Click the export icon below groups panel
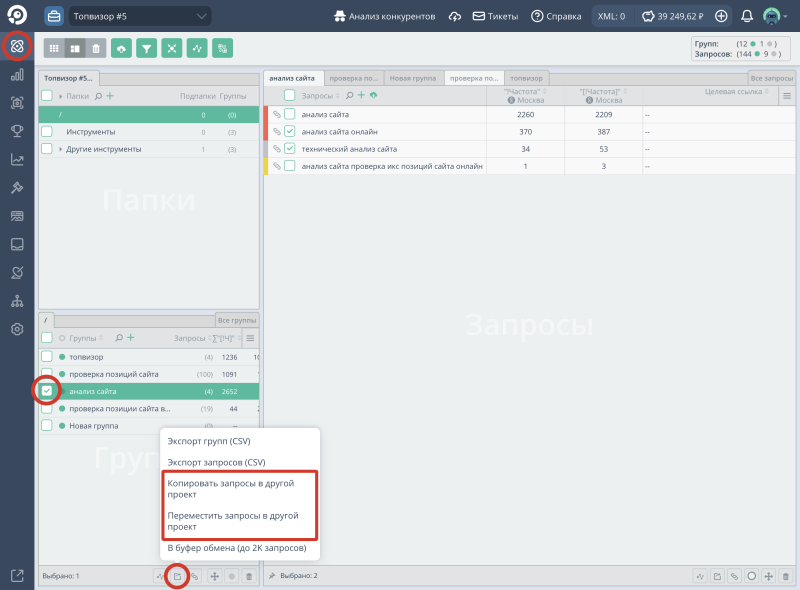 (177, 576)
